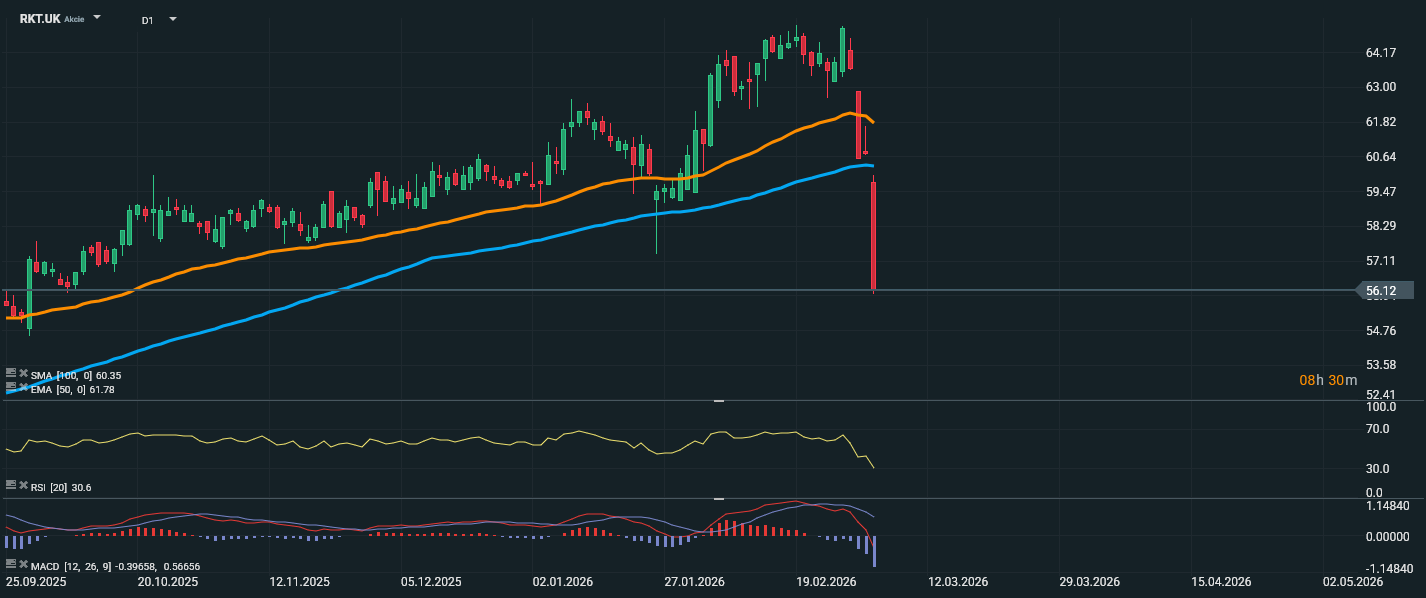Remove the EMA indicator
Viewport: 1426px width, 598px height.
(x=23, y=387)
